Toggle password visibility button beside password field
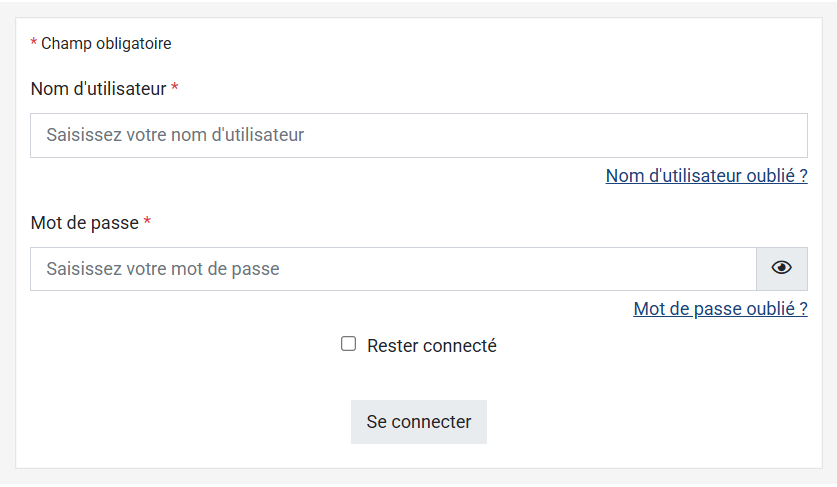The width and height of the screenshot is (837, 487). tap(782, 268)
